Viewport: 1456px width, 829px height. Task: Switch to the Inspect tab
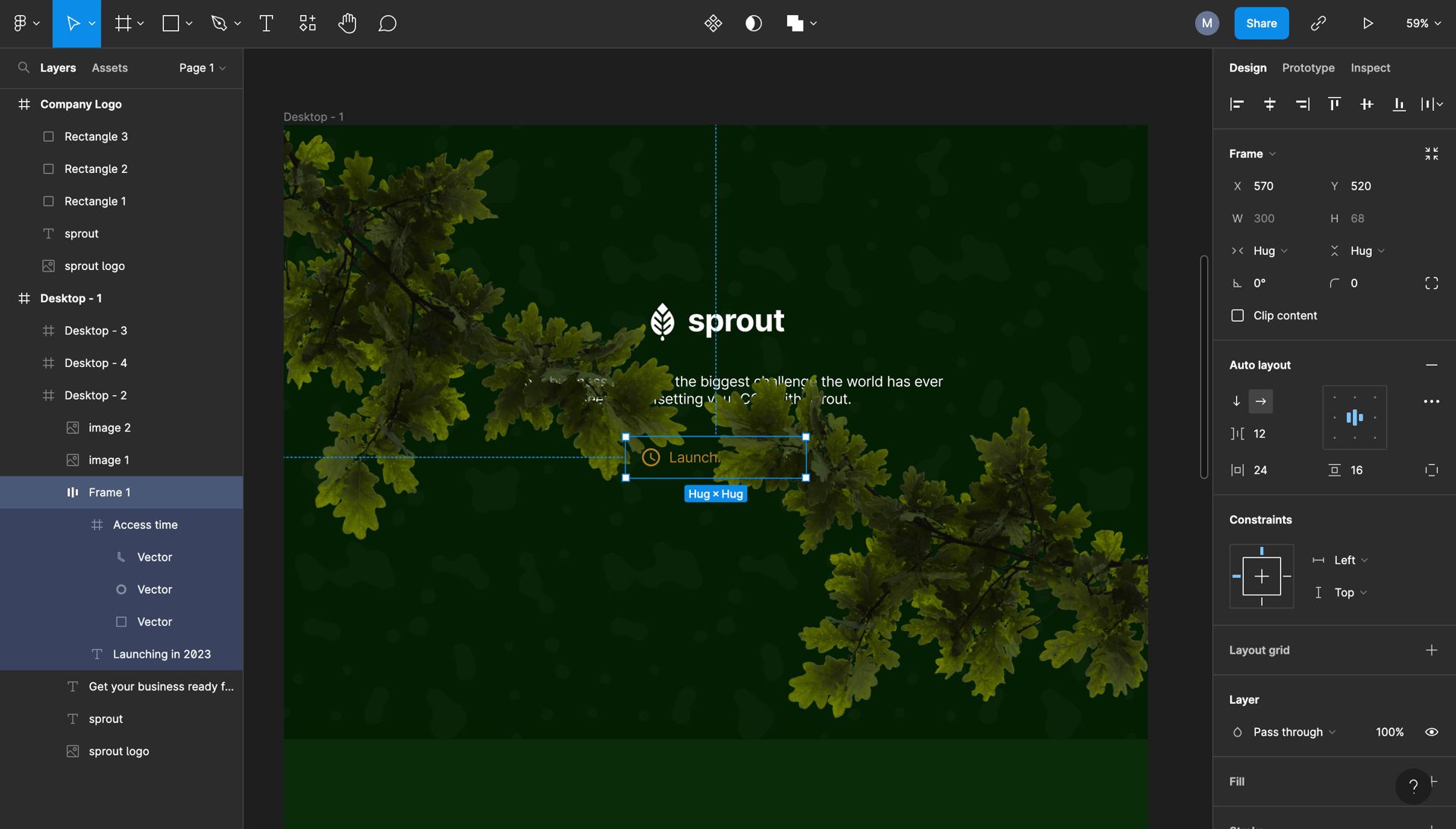[x=1370, y=68]
